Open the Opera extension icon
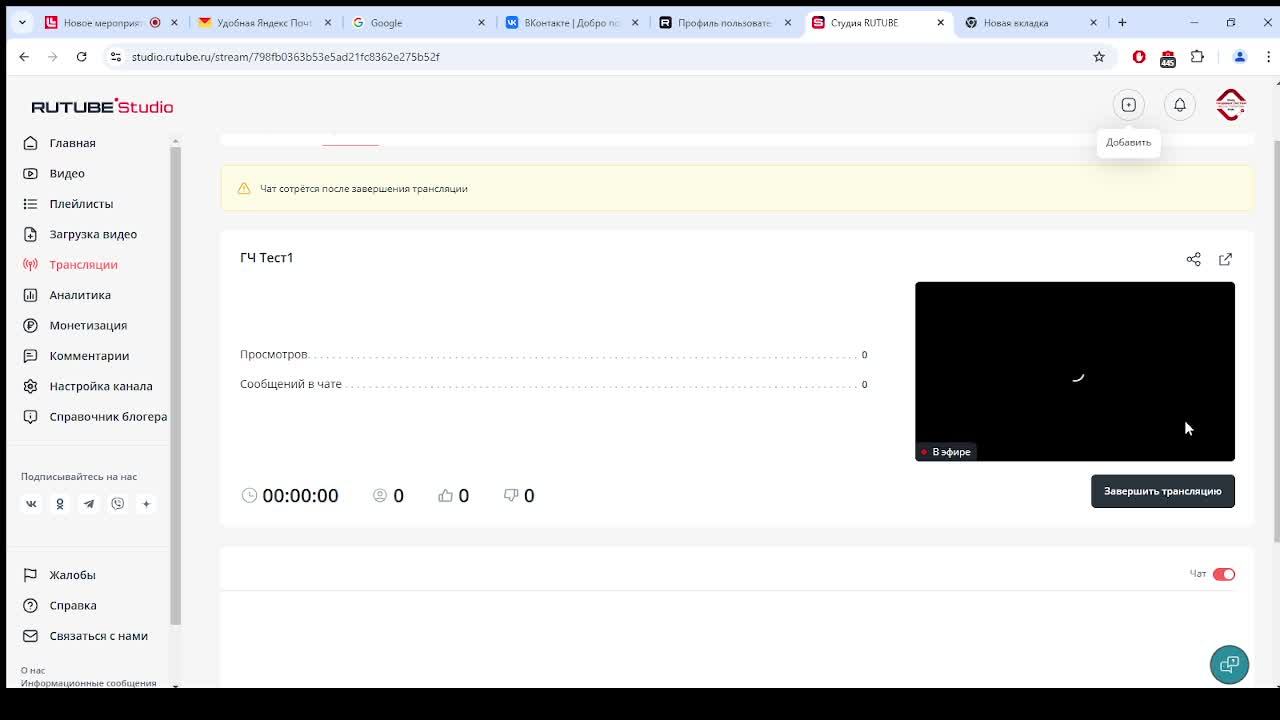 (1139, 57)
